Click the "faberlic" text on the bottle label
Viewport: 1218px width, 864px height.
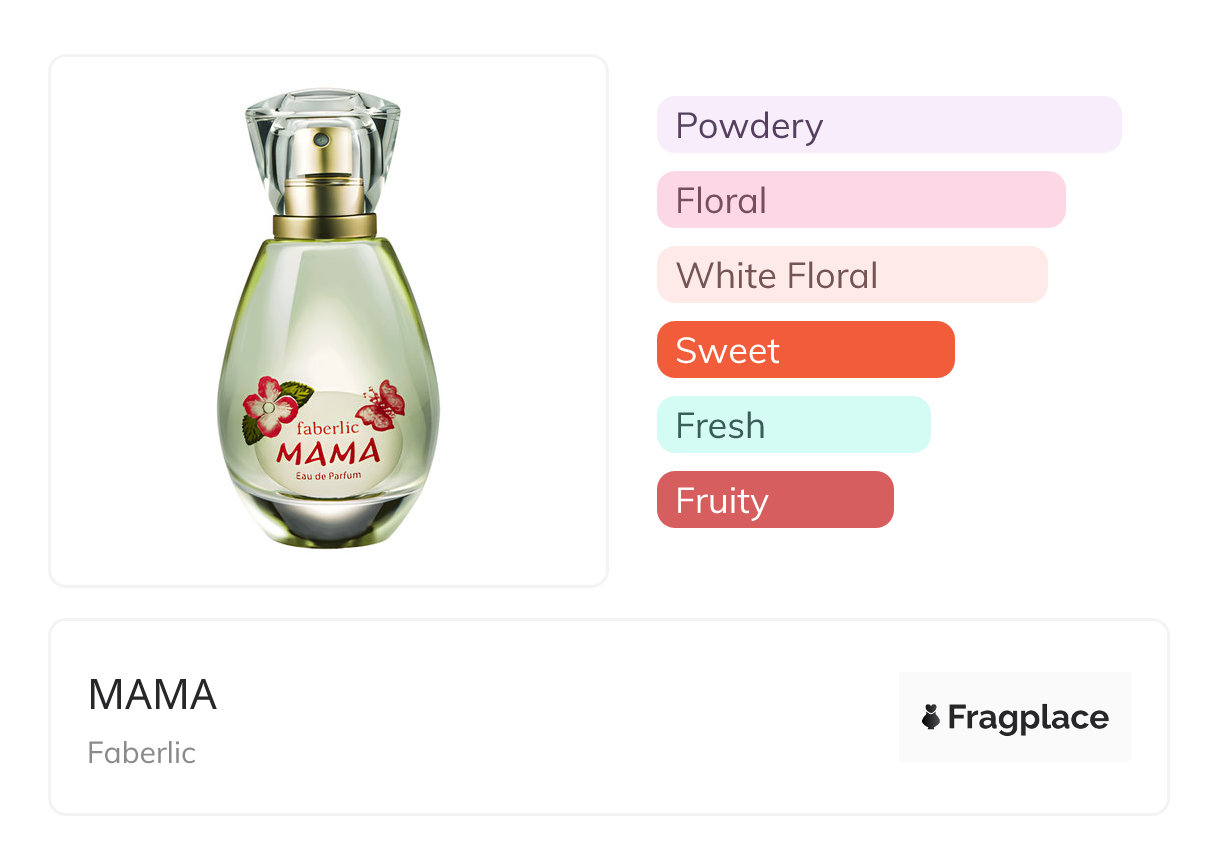(x=327, y=427)
